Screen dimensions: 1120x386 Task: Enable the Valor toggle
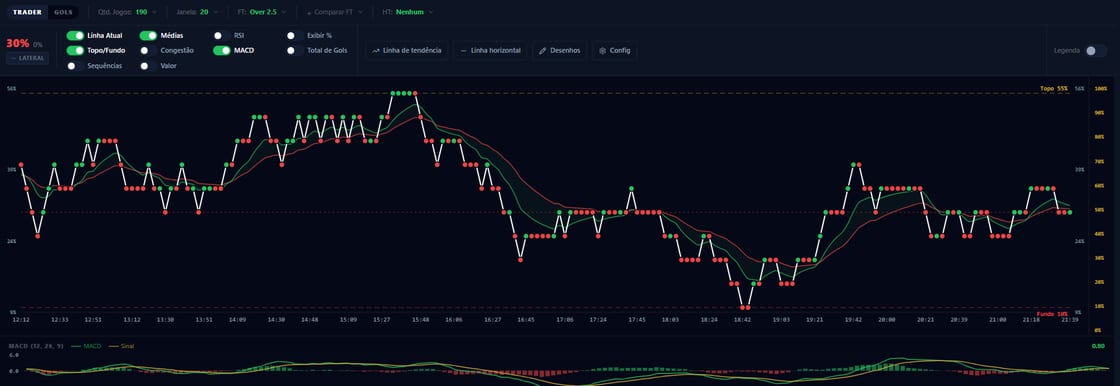[x=149, y=66]
